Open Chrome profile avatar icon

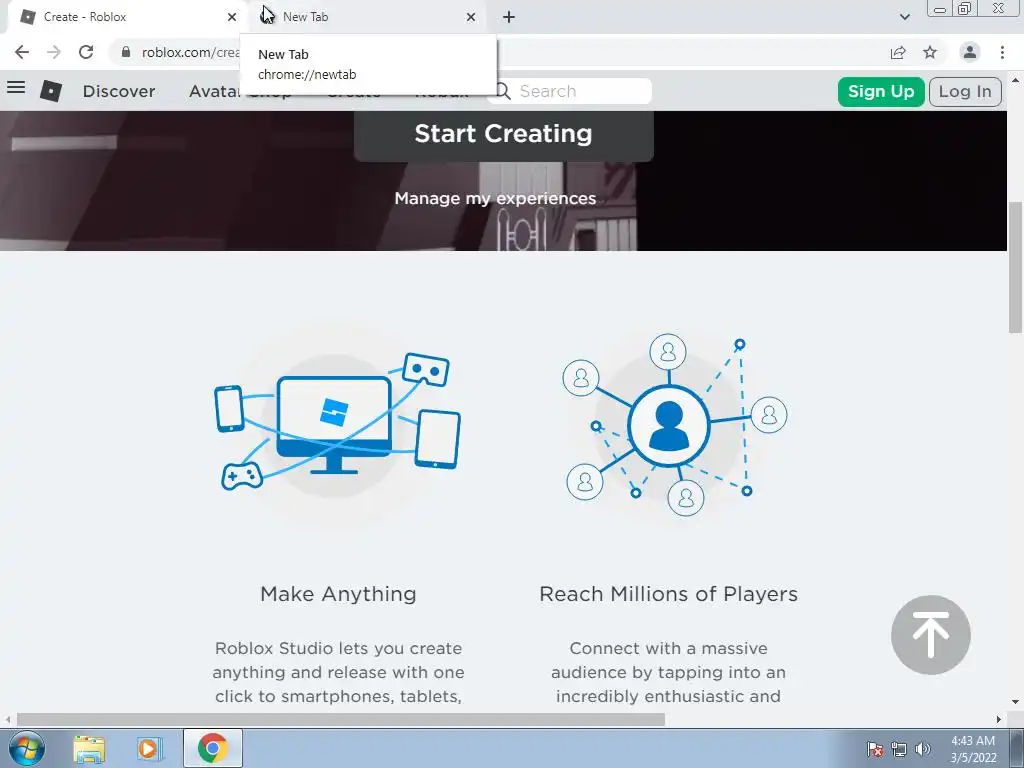click(x=970, y=52)
